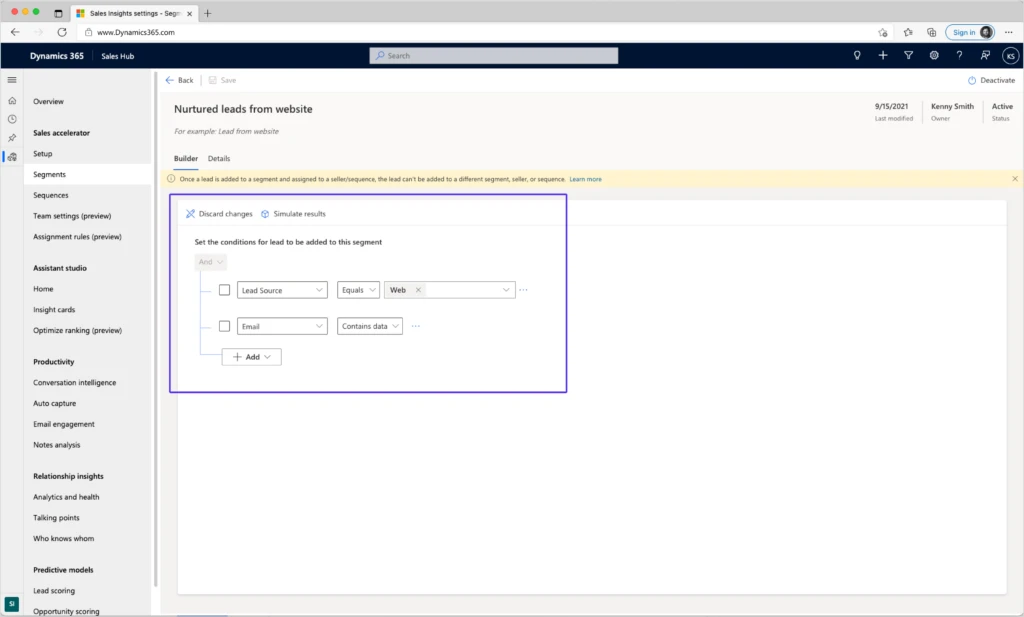Click the Help question mark icon
Screen dimensions: 1024x617
tap(958, 55)
